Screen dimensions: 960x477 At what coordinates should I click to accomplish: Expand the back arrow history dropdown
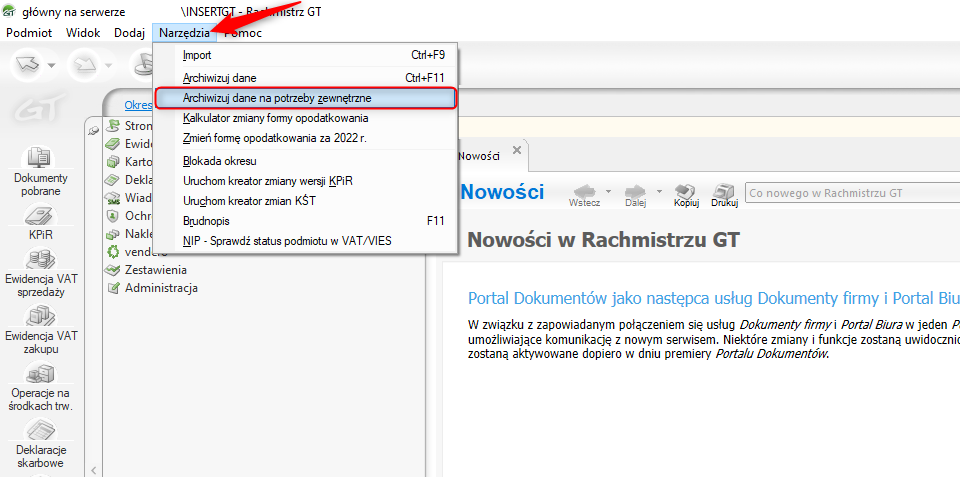(x=52, y=66)
